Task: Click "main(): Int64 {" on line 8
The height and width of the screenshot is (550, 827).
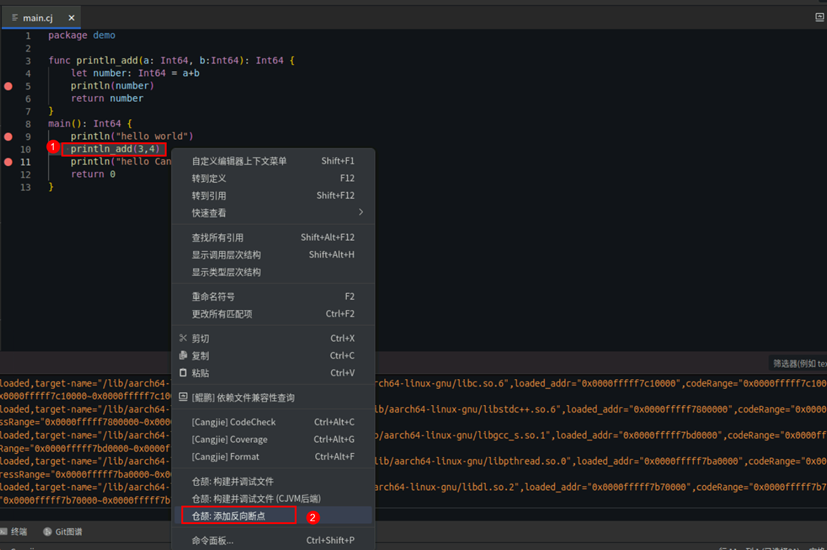Action: (90, 124)
